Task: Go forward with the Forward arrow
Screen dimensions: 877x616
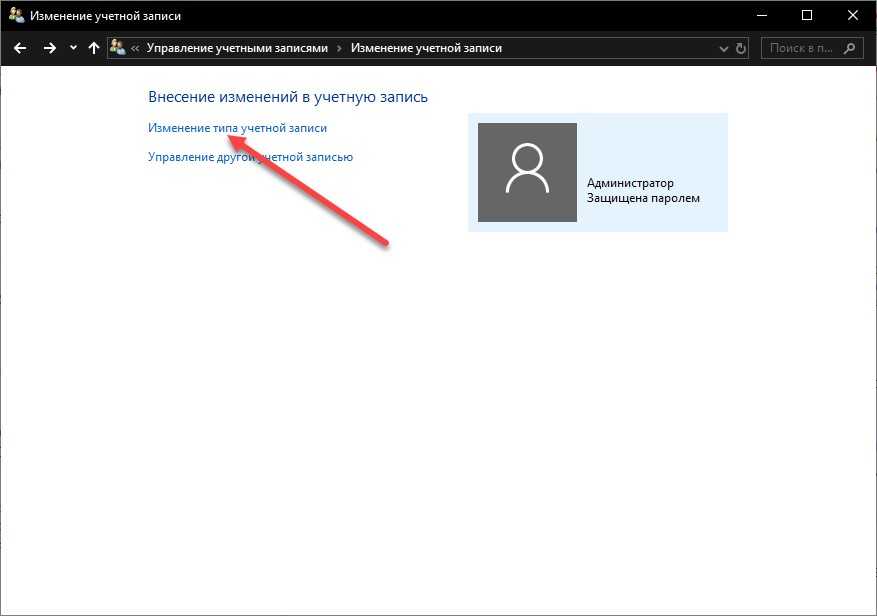Action: coord(50,48)
